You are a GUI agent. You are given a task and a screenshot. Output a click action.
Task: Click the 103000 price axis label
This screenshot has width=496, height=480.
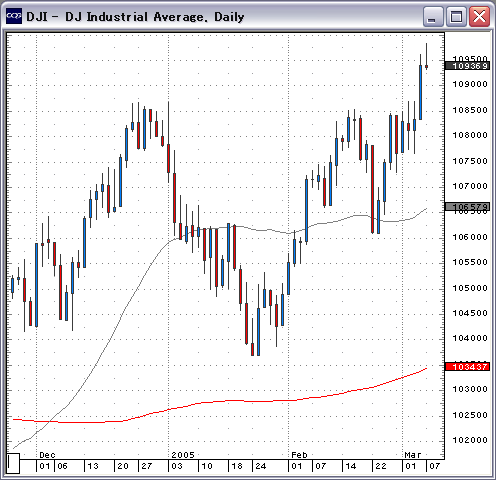470,389
